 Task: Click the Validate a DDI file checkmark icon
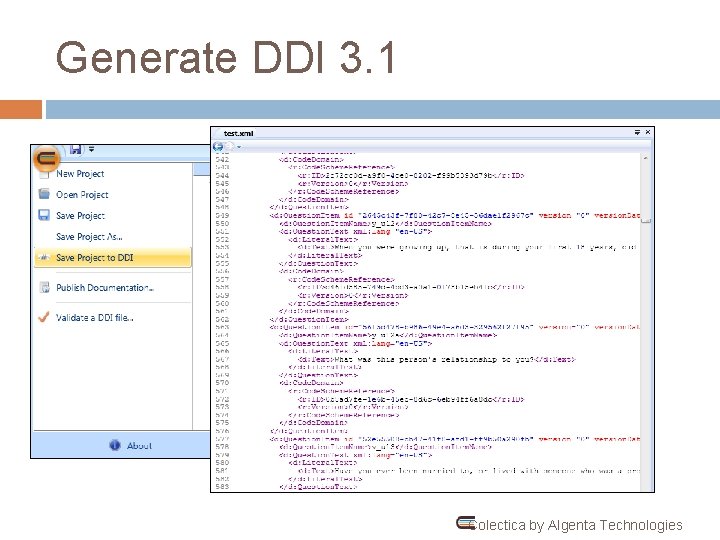coord(44,317)
